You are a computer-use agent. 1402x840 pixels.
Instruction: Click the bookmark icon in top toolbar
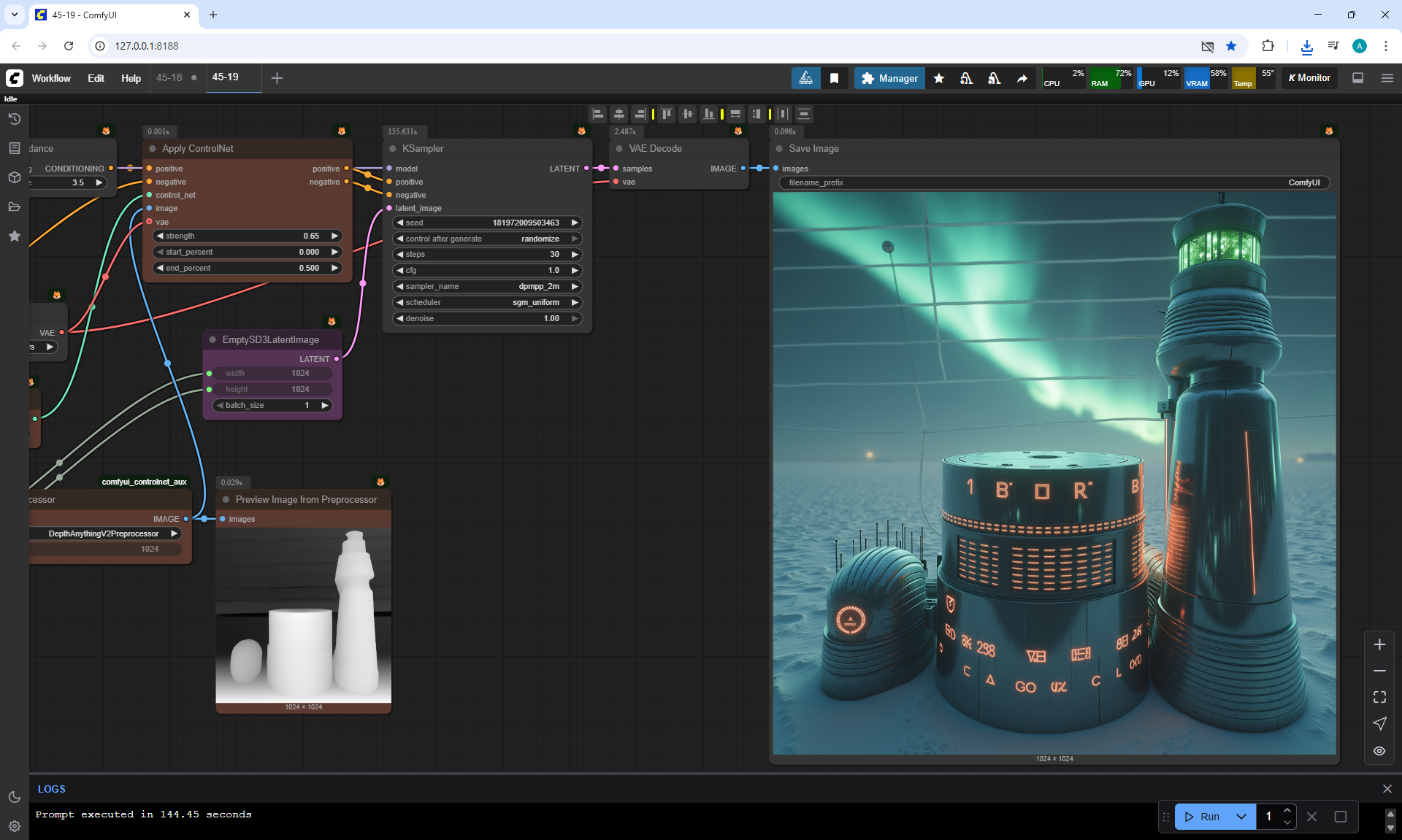(x=834, y=78)
